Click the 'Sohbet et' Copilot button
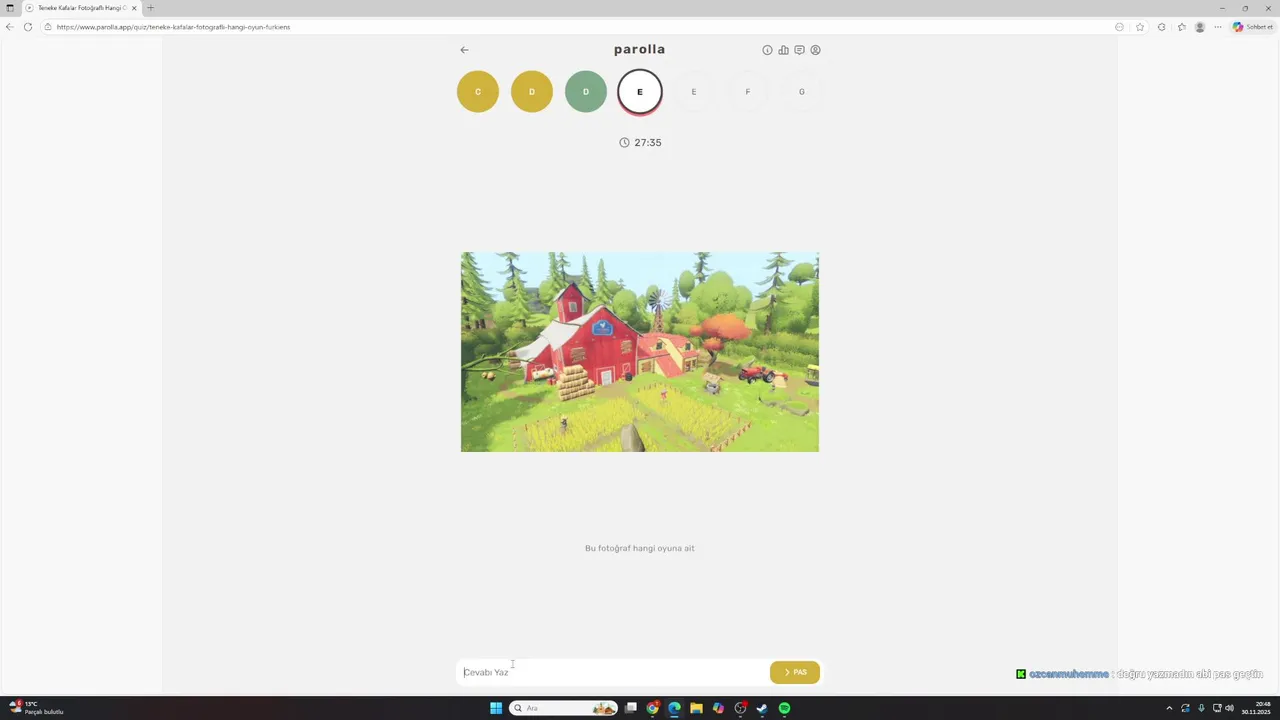Viewport: 1280px width, 720px height. coord(1252,27)
